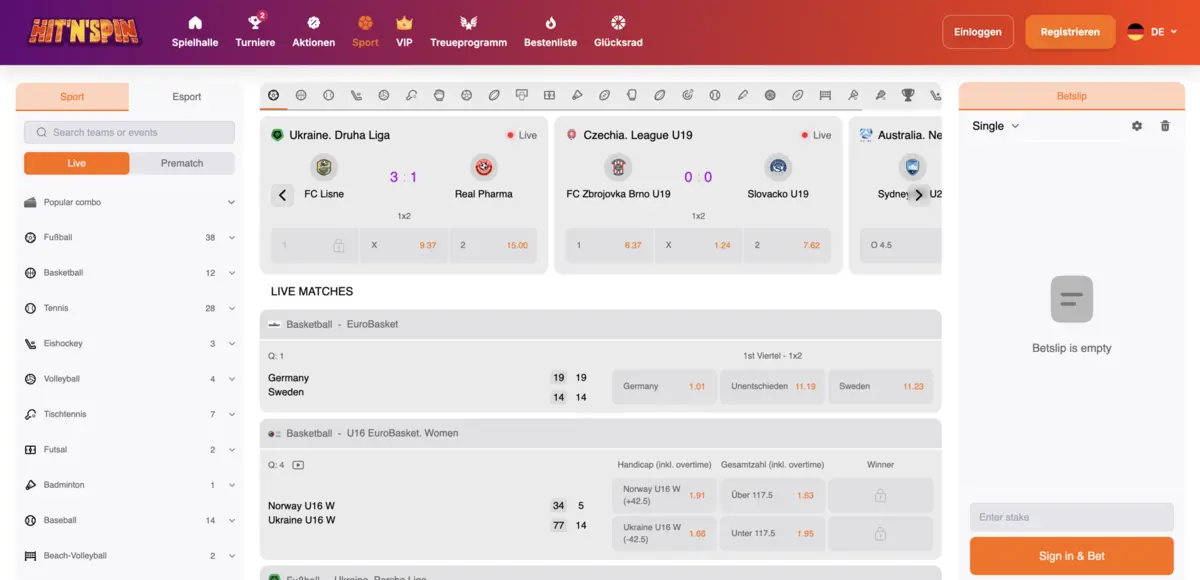Open the Single bet type dropdown
The width and height of the screenshot is (1200, 580).
click(995, 126)
